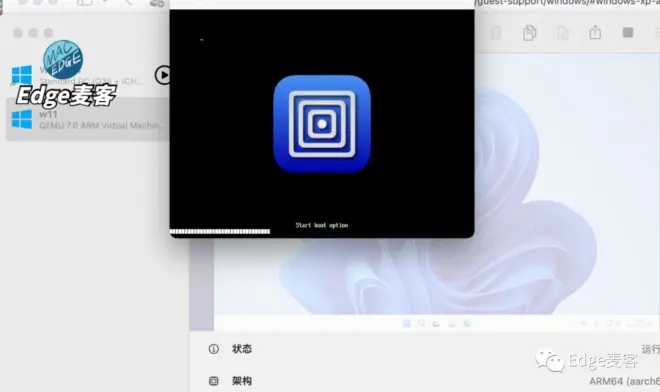Click the Windows logo of w11 VM

point(22,120)
